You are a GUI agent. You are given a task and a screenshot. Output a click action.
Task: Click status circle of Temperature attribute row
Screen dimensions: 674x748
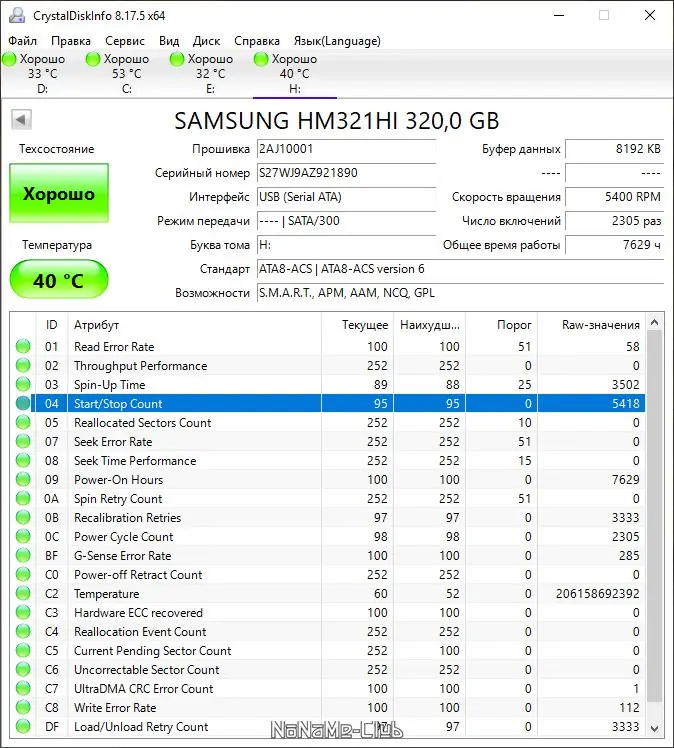(23, 593)
